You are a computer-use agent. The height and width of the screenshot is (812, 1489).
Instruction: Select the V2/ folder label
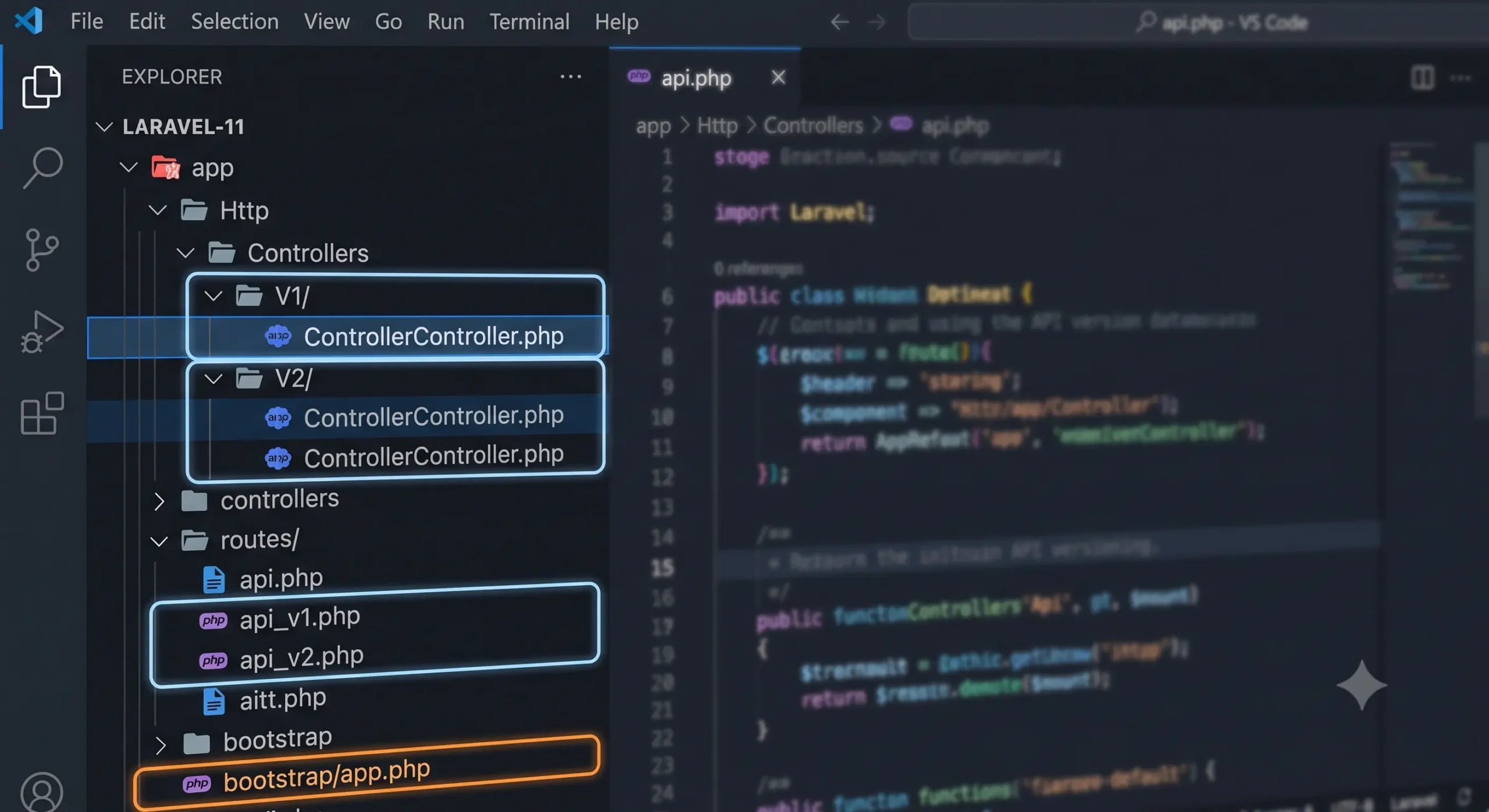294,379
